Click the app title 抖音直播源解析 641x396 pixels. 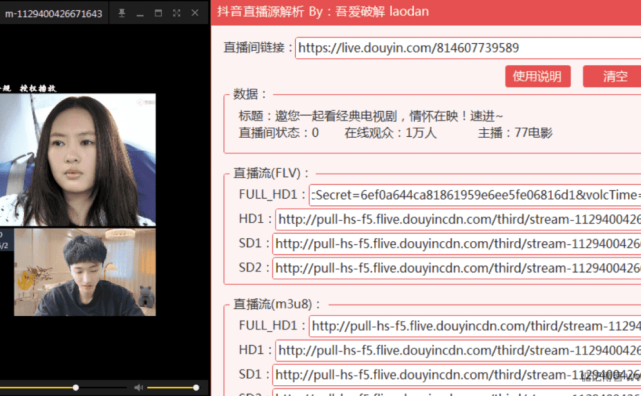[x=260, y=11]
